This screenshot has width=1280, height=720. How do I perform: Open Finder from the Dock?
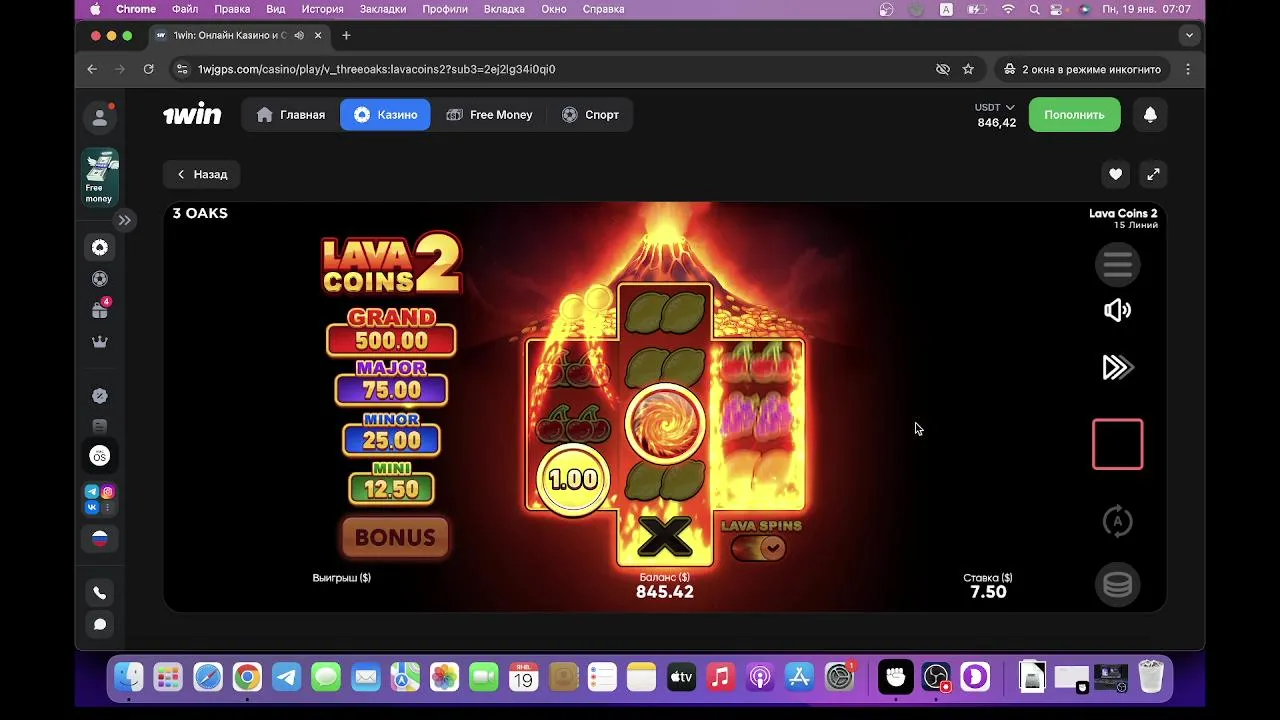(129, 678)
